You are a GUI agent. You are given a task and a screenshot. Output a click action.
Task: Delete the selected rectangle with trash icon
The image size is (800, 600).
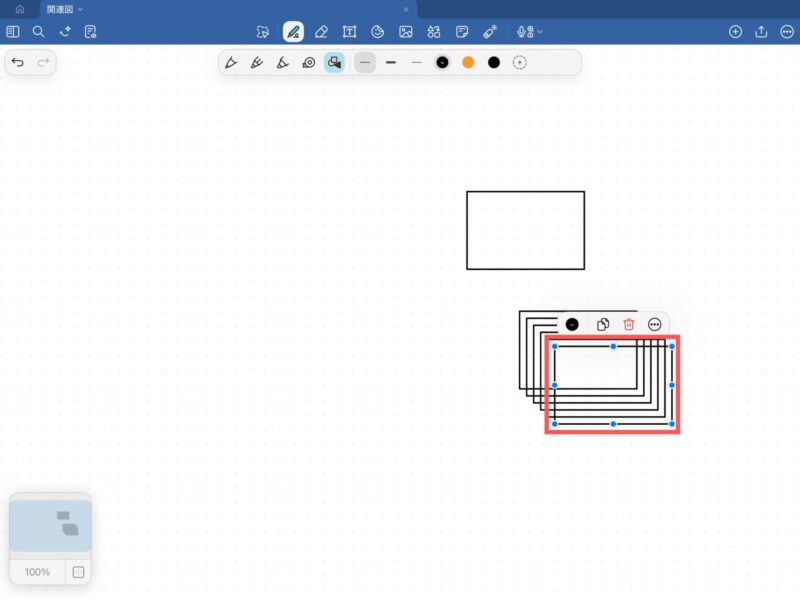click(x=629, y=325)
